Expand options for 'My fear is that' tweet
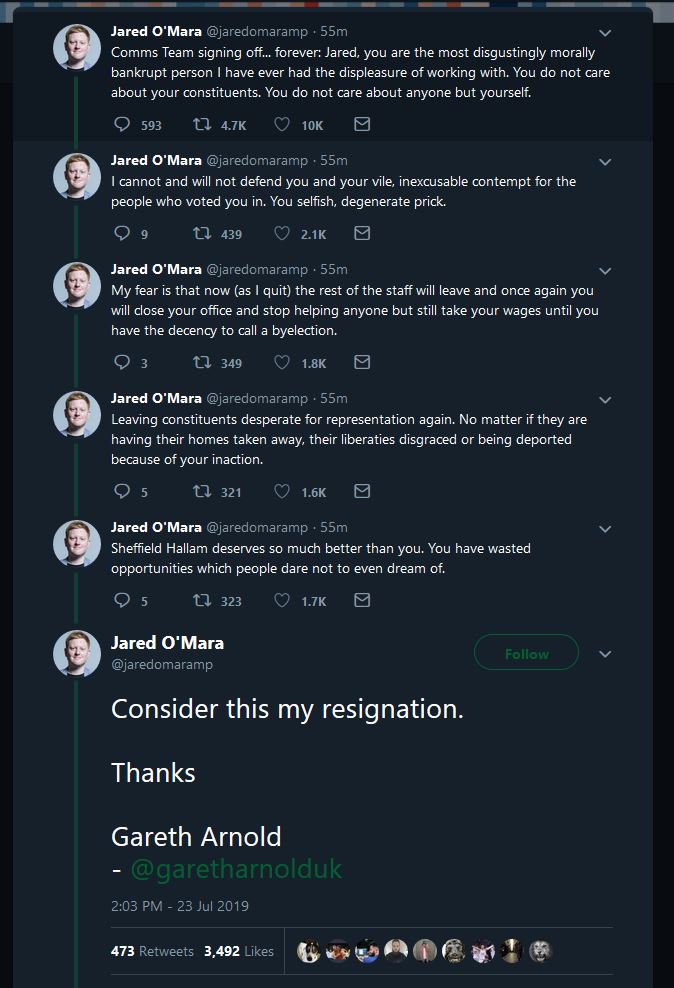The width and height of the screenshot is (674, 988). pyautogui.click(x=605, y=271)
